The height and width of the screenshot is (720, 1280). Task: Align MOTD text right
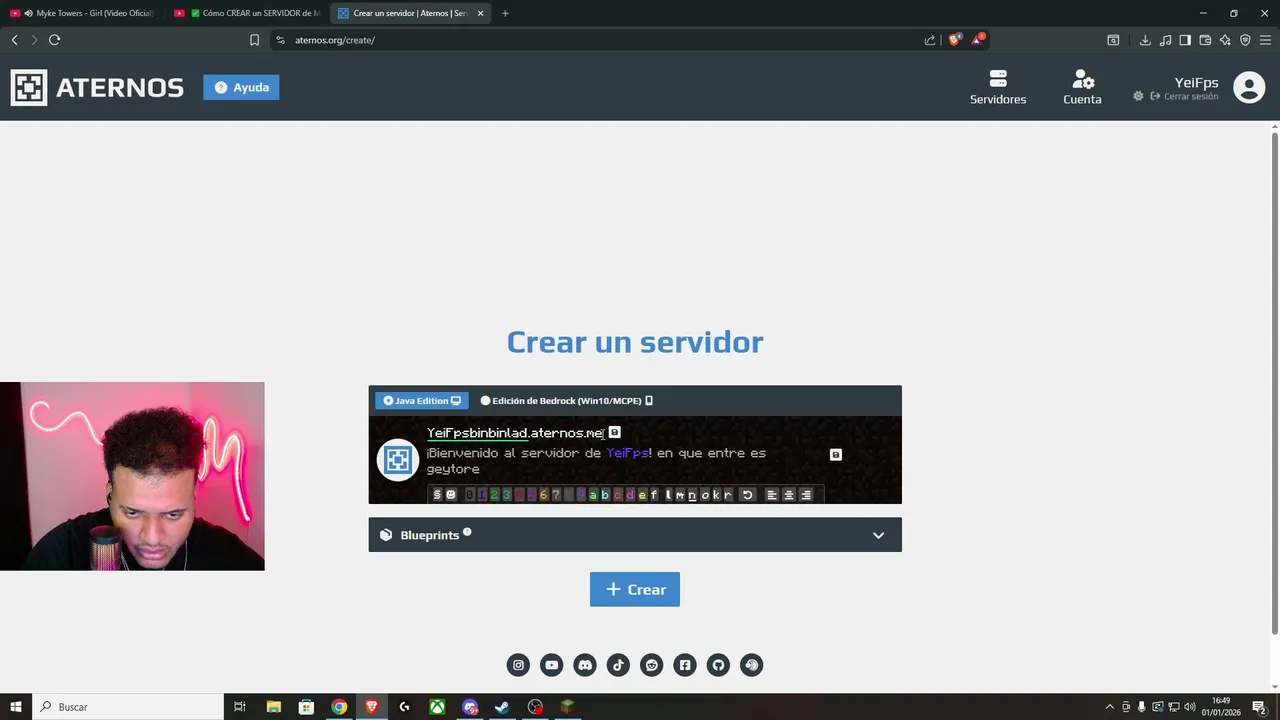[x=806, y=494]
